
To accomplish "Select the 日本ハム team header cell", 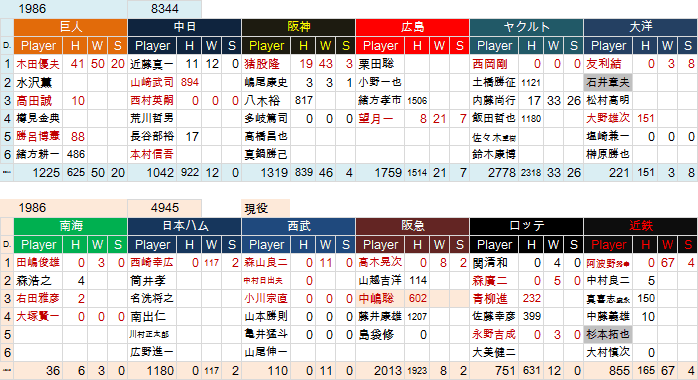I will 185,226.
